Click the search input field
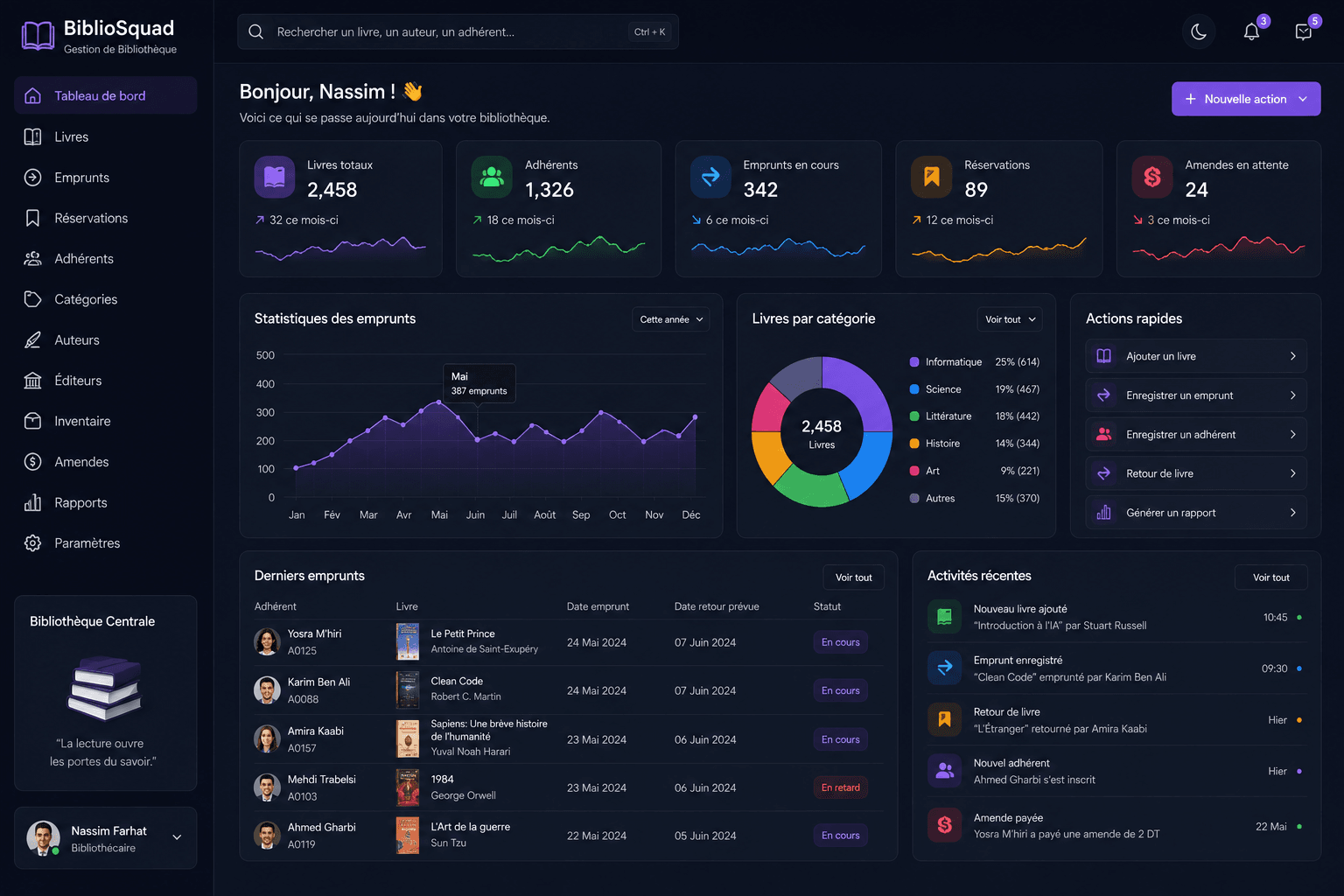The image size is (1344, 896). pos(458,31)
